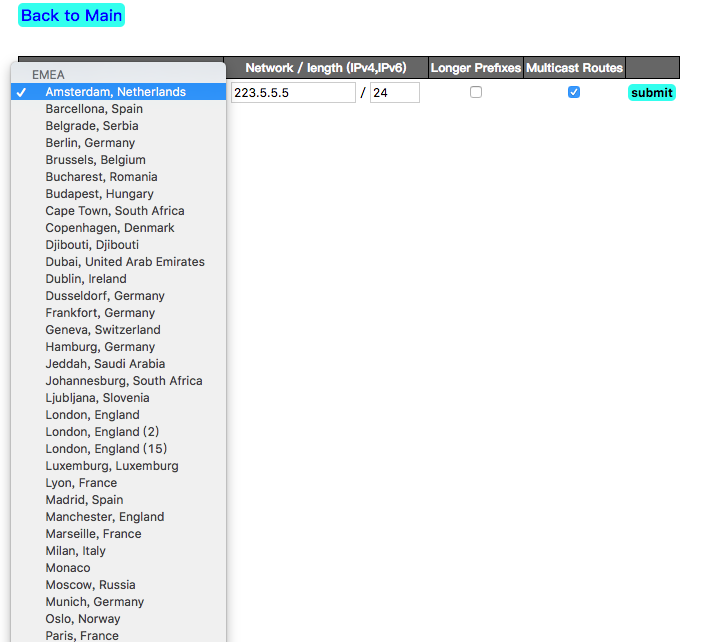Pick Jeddah, Saudi Arabia option
This screenshot has width=701, height=642.
click(105, 364)
